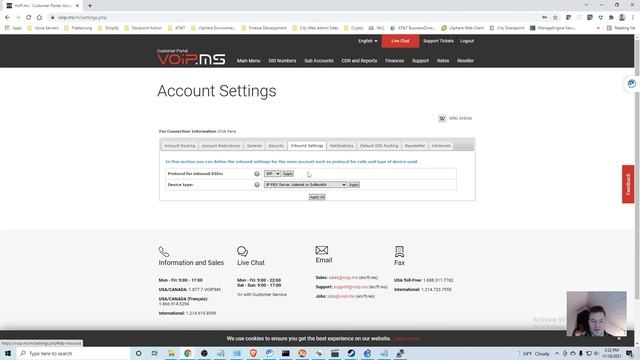640x360 pixels.
Task: Click Apply next to Device type
Action: 354,185
